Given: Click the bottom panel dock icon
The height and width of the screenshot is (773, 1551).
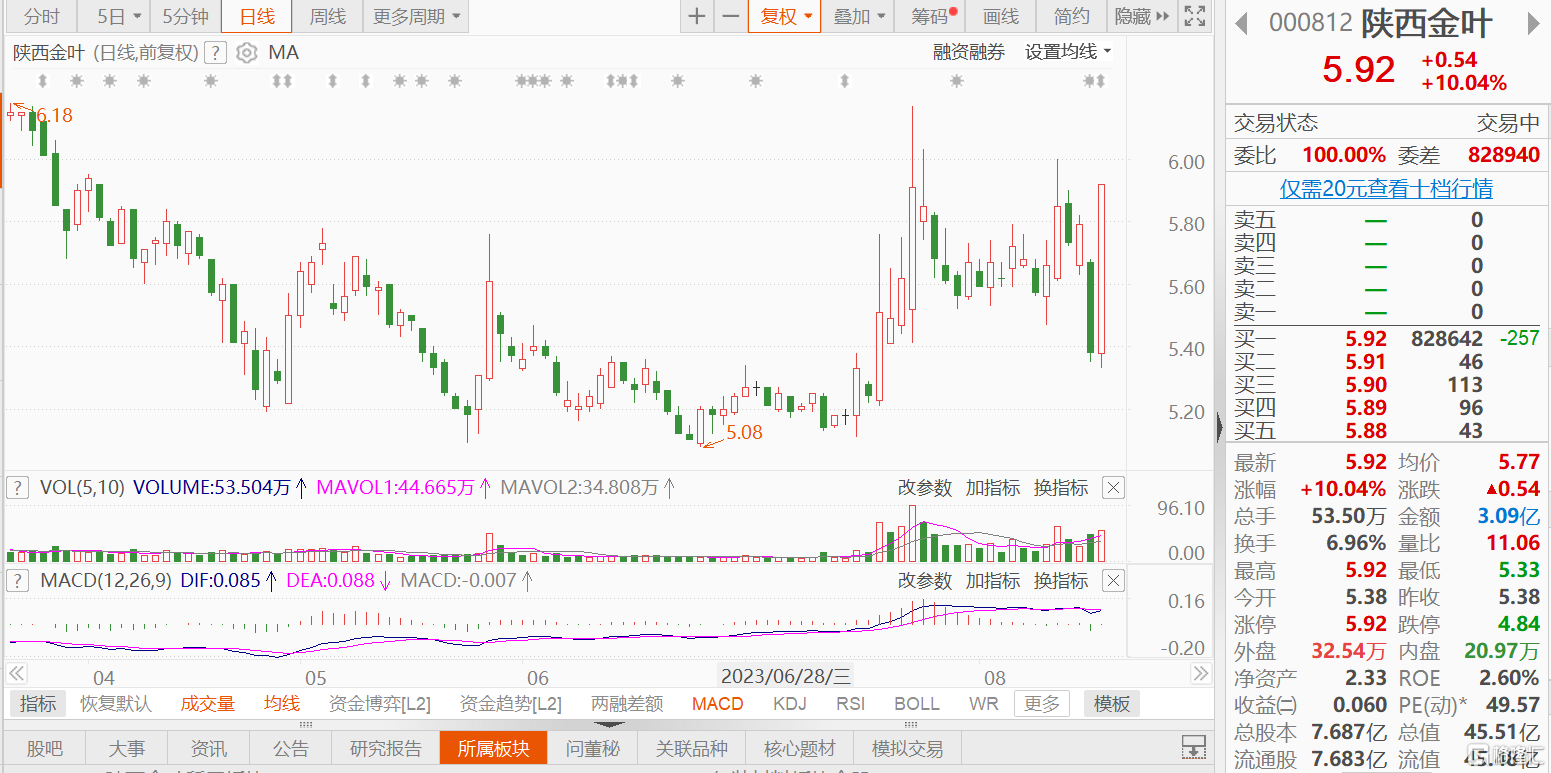Looking at the screenshot, I should point(1192,748).
